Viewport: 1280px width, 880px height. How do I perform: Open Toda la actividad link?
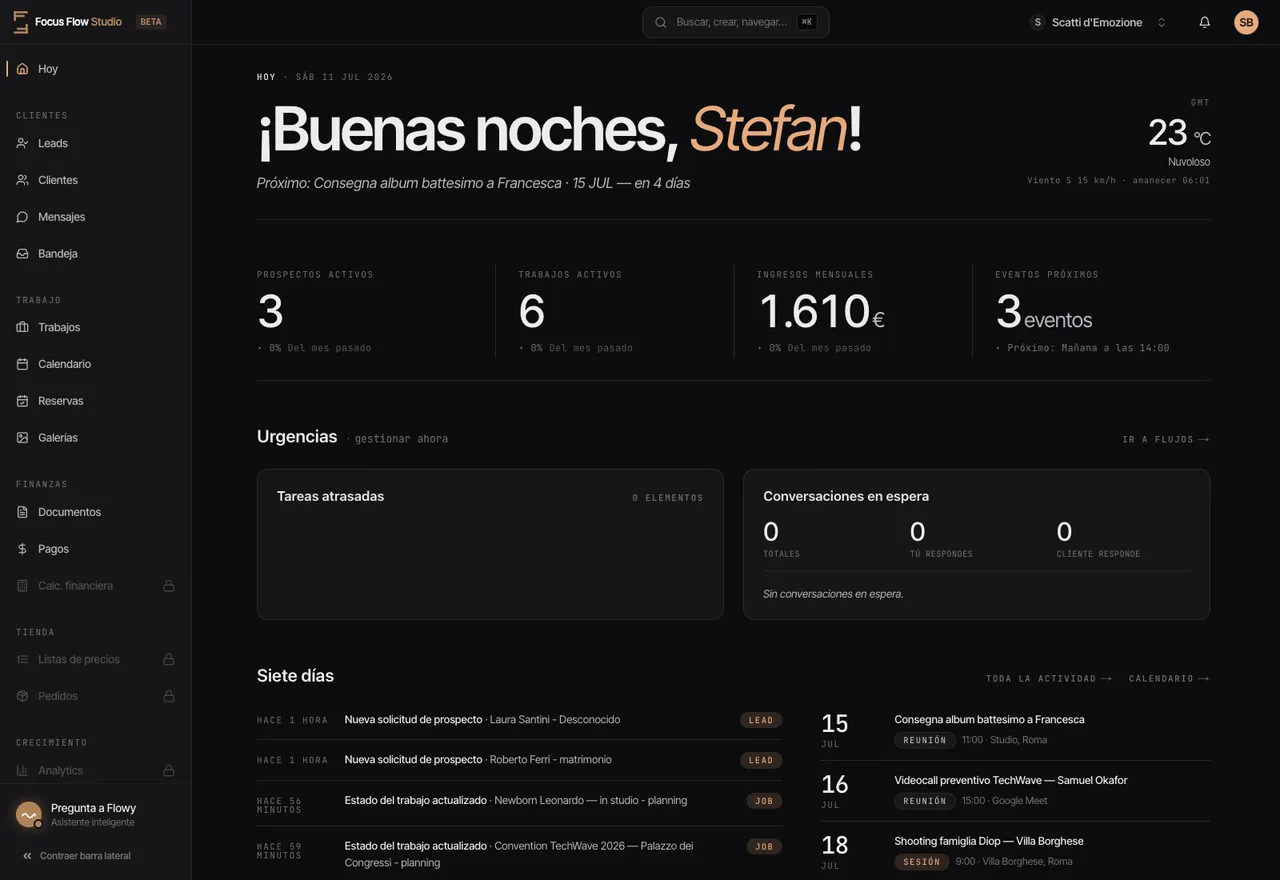1049,679
